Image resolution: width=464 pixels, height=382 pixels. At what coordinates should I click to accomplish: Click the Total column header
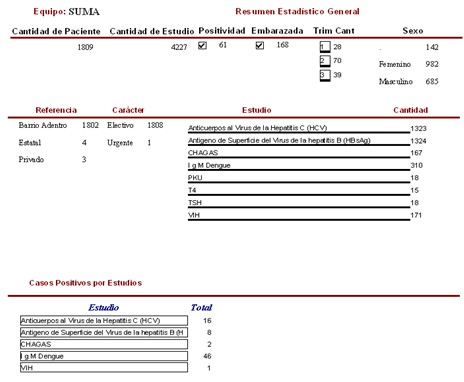pos(201,308)
